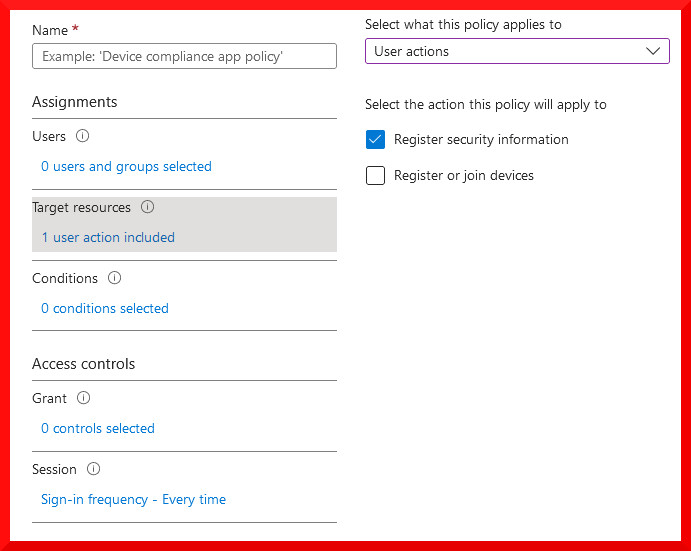Open the '0 controls selected' grant link

98,428
